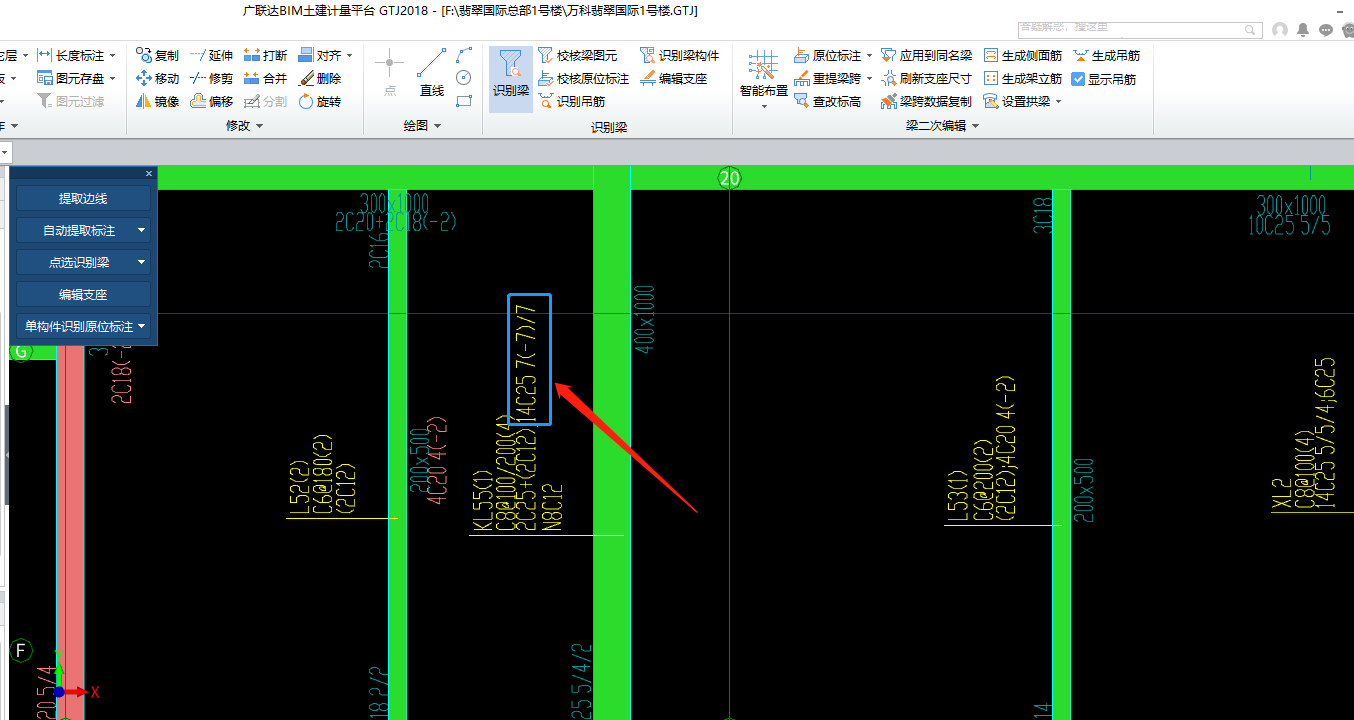Select the circle drawing tool icon
The width and height of the screenshot is (1354, 720).
click(x=463, y=78)
